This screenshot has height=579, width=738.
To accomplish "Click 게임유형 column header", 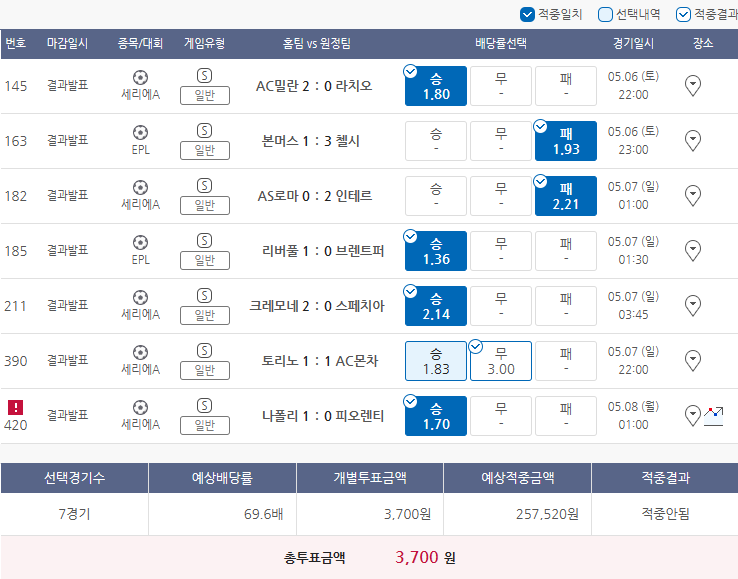I will [x=204, y=44].
